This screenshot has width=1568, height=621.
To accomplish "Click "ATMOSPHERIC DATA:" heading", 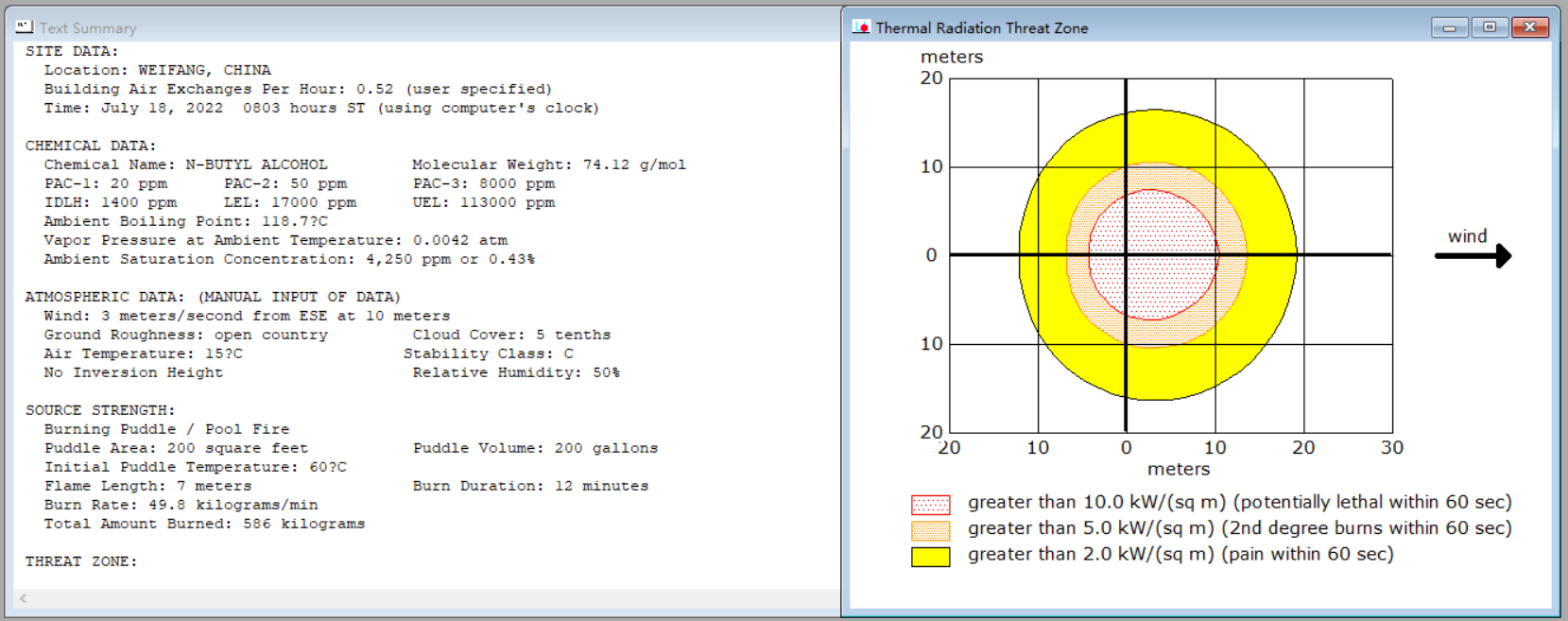I will (213, 297).
